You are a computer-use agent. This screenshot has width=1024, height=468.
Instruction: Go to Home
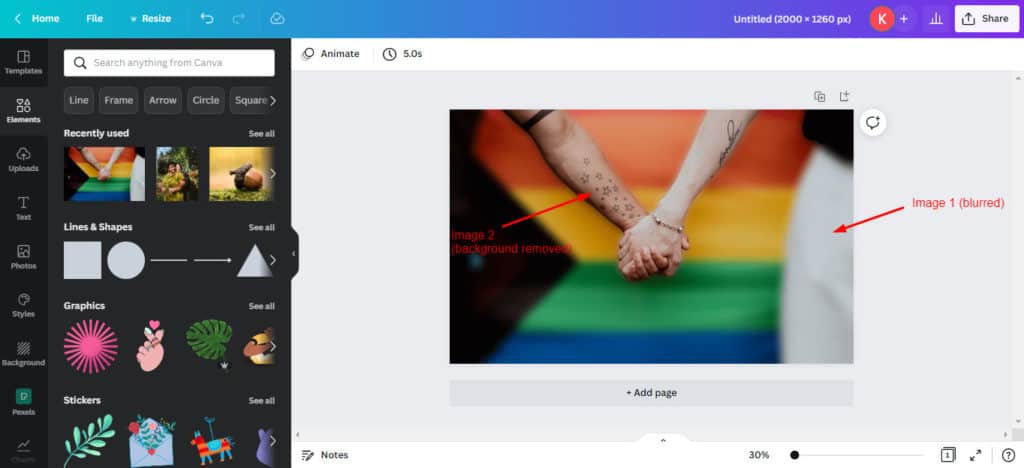coord(46,18)
